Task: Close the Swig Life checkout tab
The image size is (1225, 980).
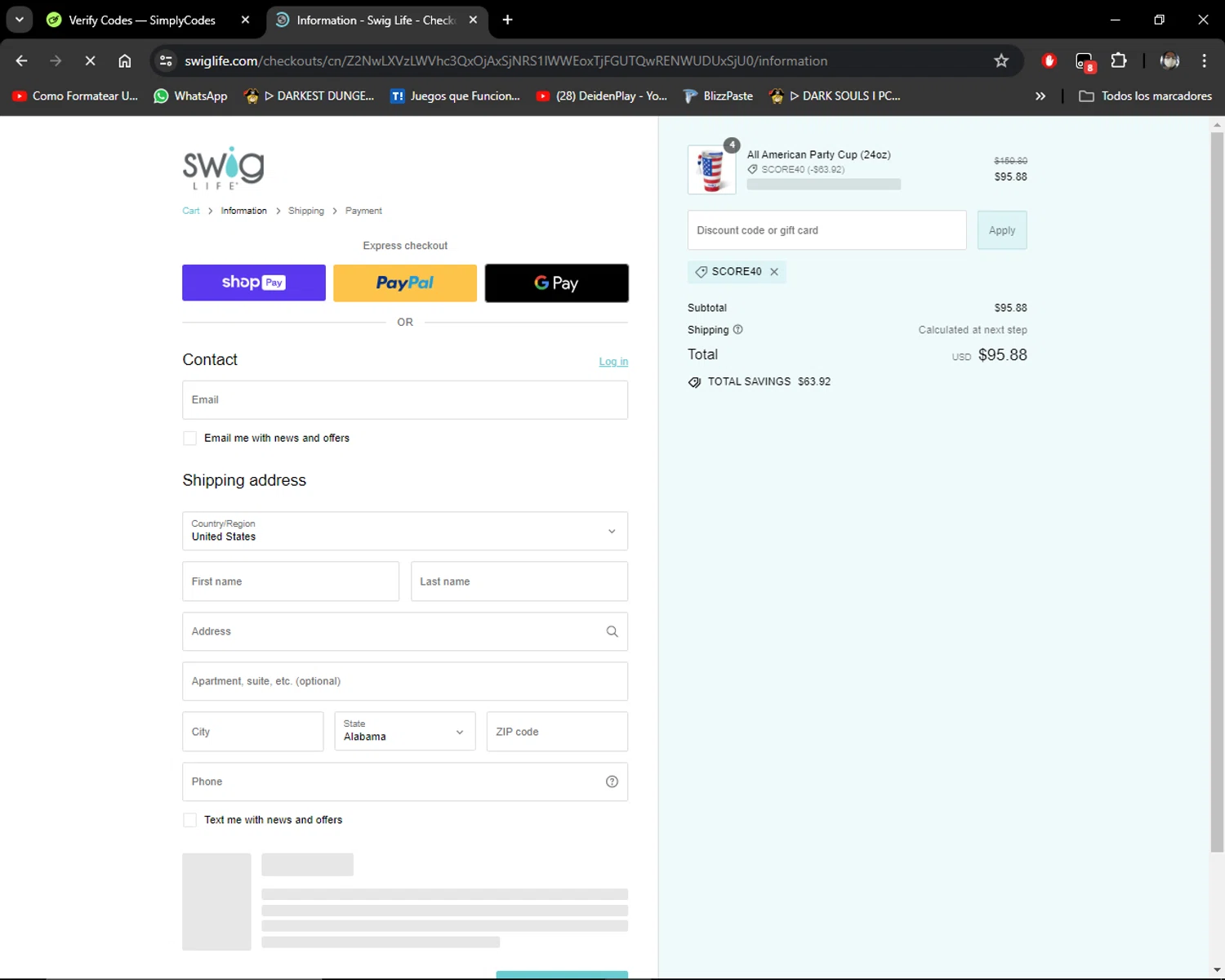Action: point(473,20)
